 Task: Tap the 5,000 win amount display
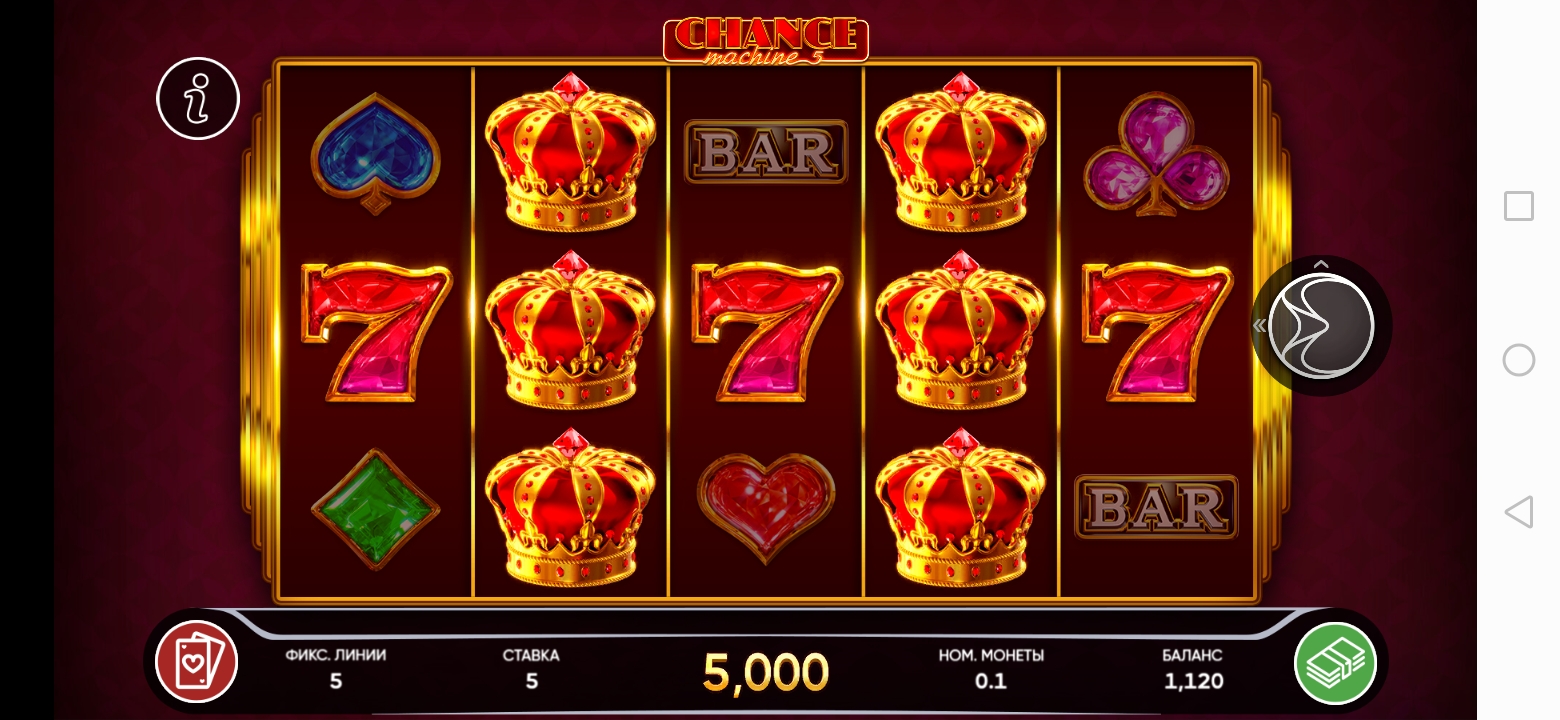[x=766, y=673]
